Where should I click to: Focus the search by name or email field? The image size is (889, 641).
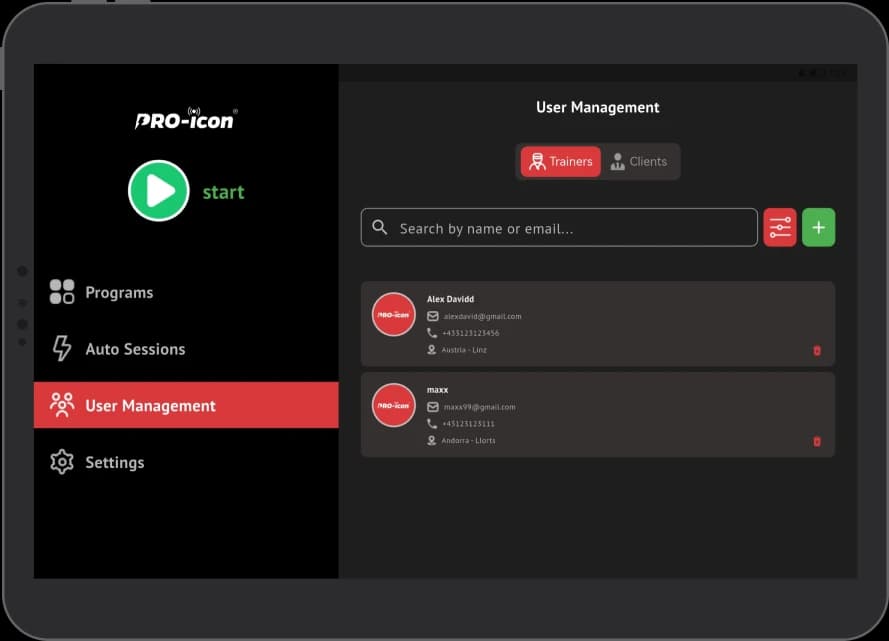coord(570,228)
